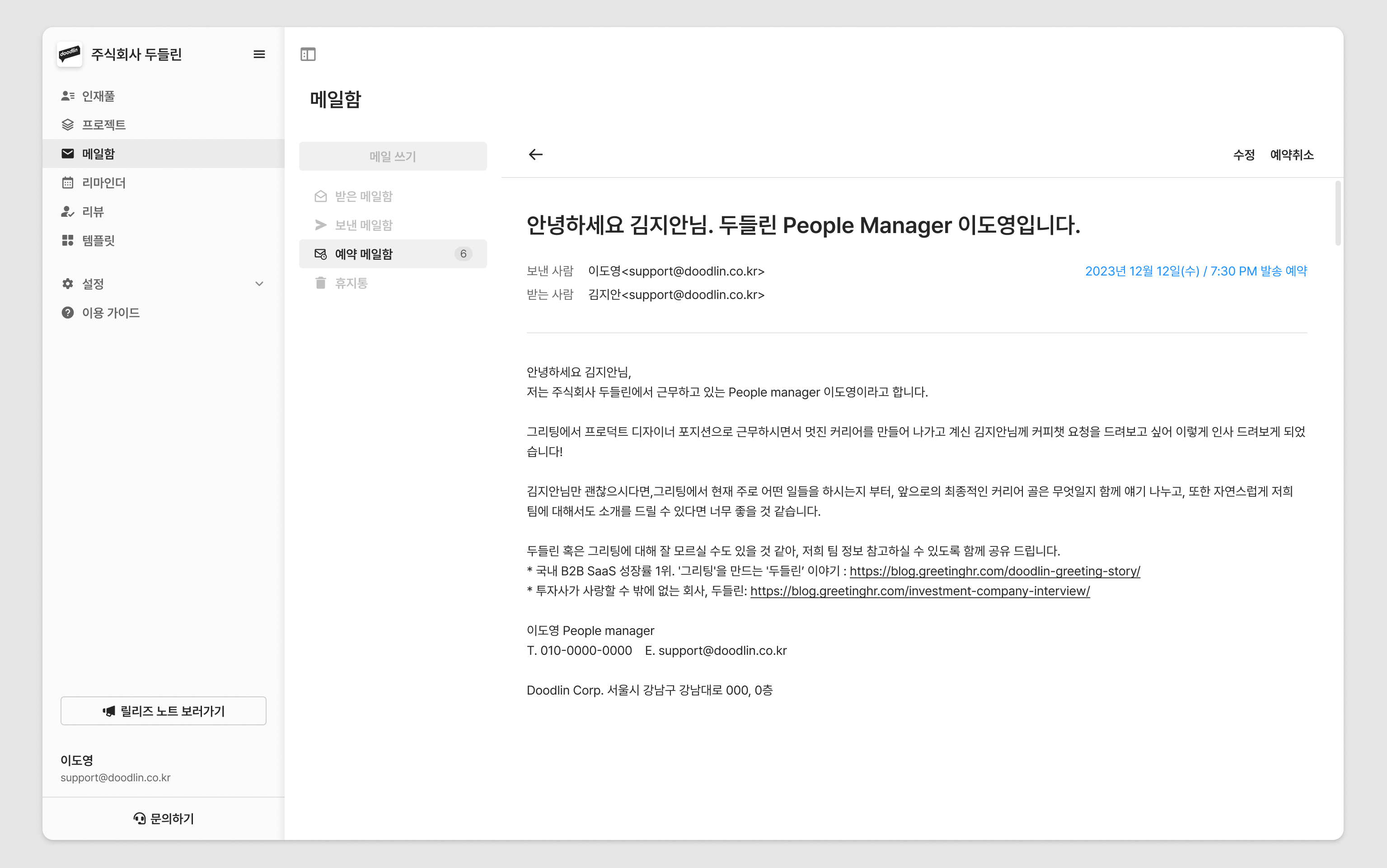Go to 리뷰 in sidebar

click(93, 211)
